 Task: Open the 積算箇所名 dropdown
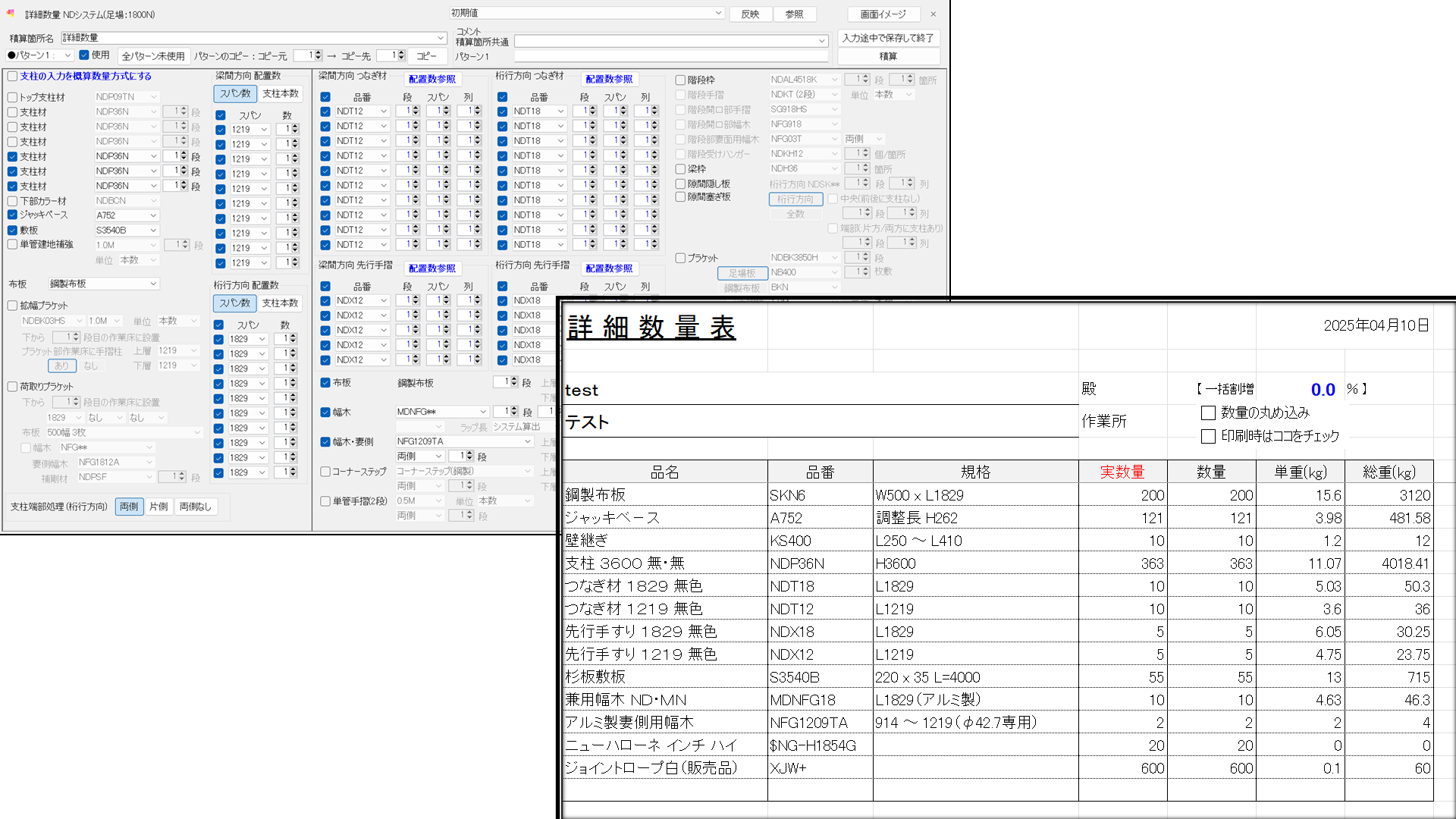click(x=441, y=37)
